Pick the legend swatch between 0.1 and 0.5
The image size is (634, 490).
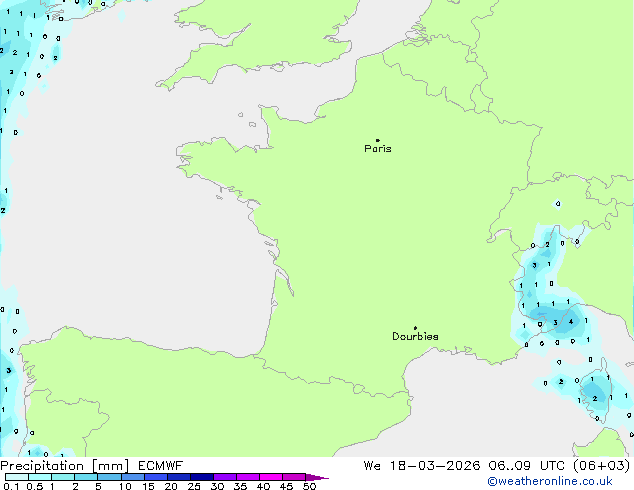point(17,477)
